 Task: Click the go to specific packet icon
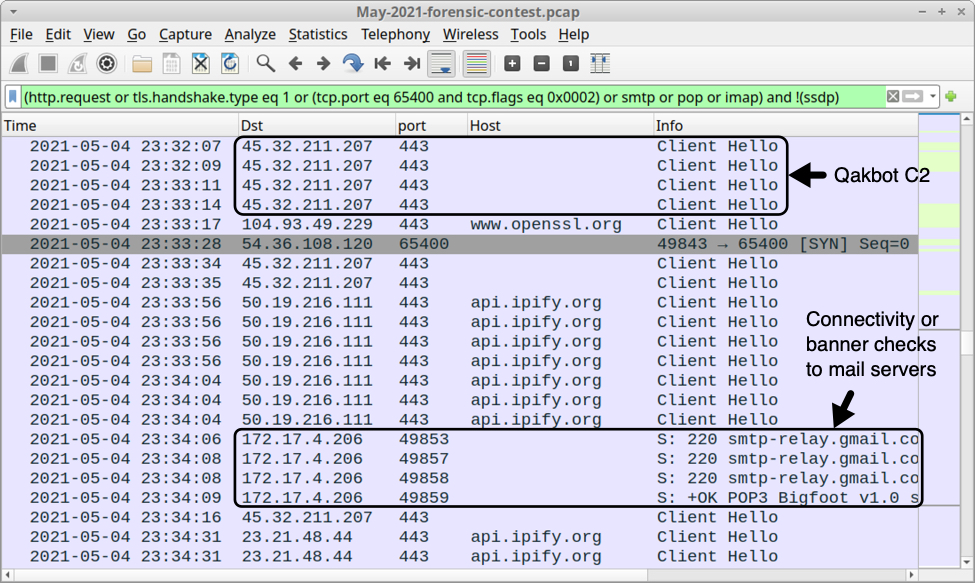tap(352, 64)
